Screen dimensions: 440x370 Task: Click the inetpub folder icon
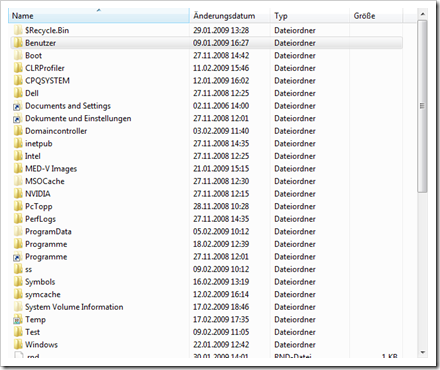click(18, 143)
